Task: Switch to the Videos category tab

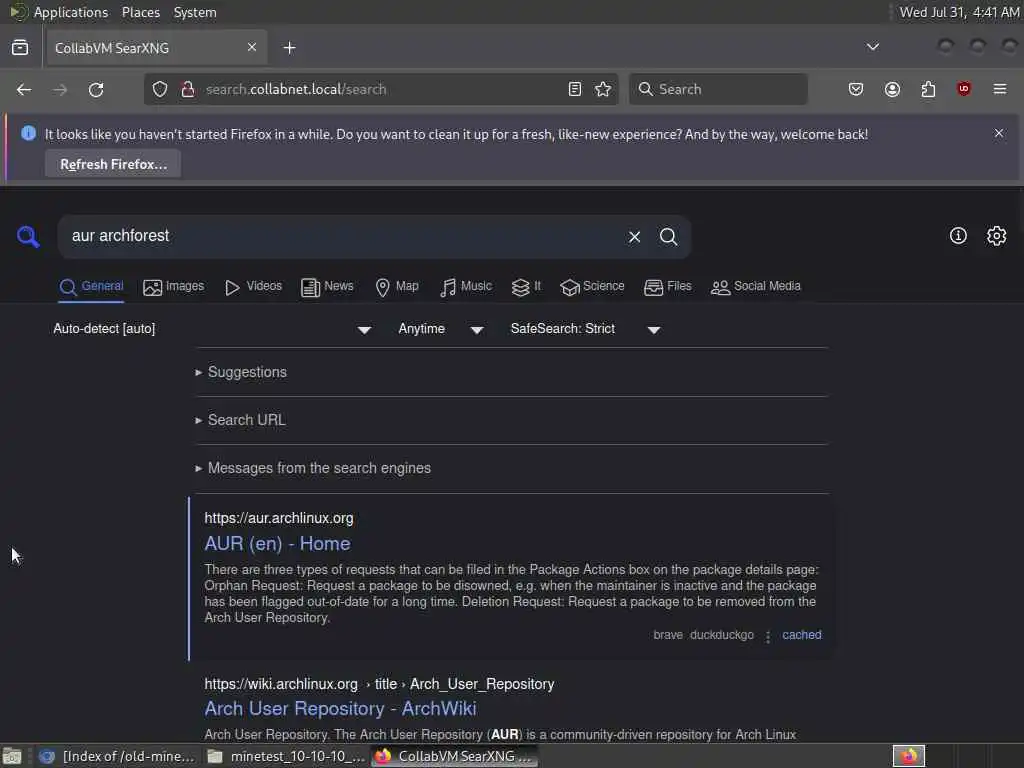Action: [x=253, y=287]
